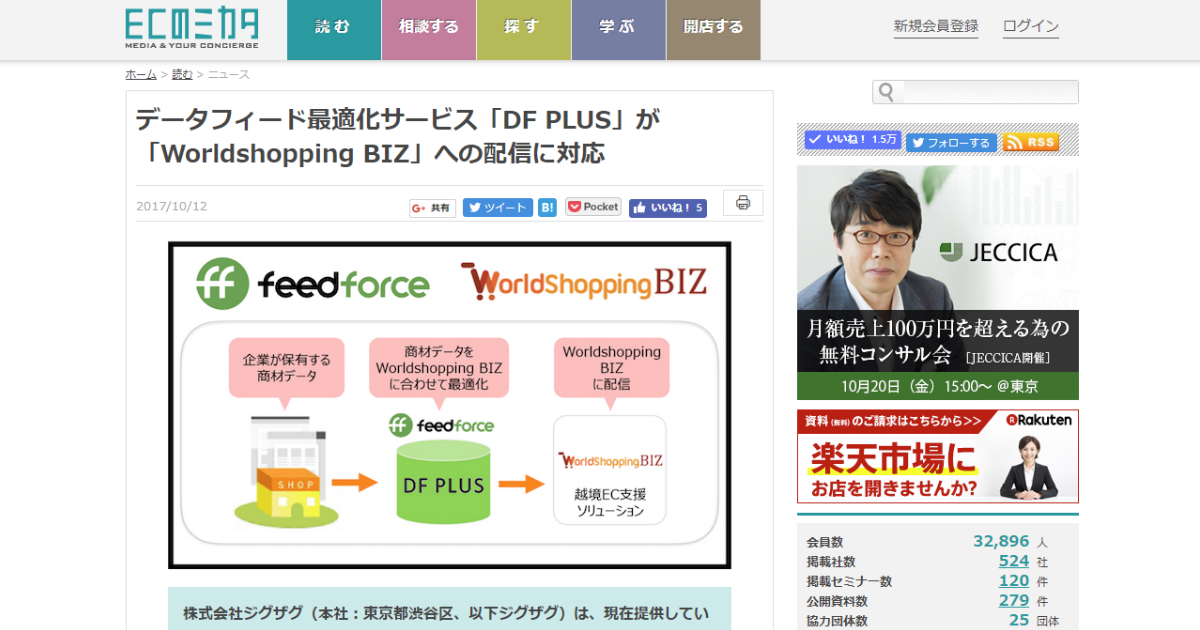Click the 新規会員登録 link

936,26
